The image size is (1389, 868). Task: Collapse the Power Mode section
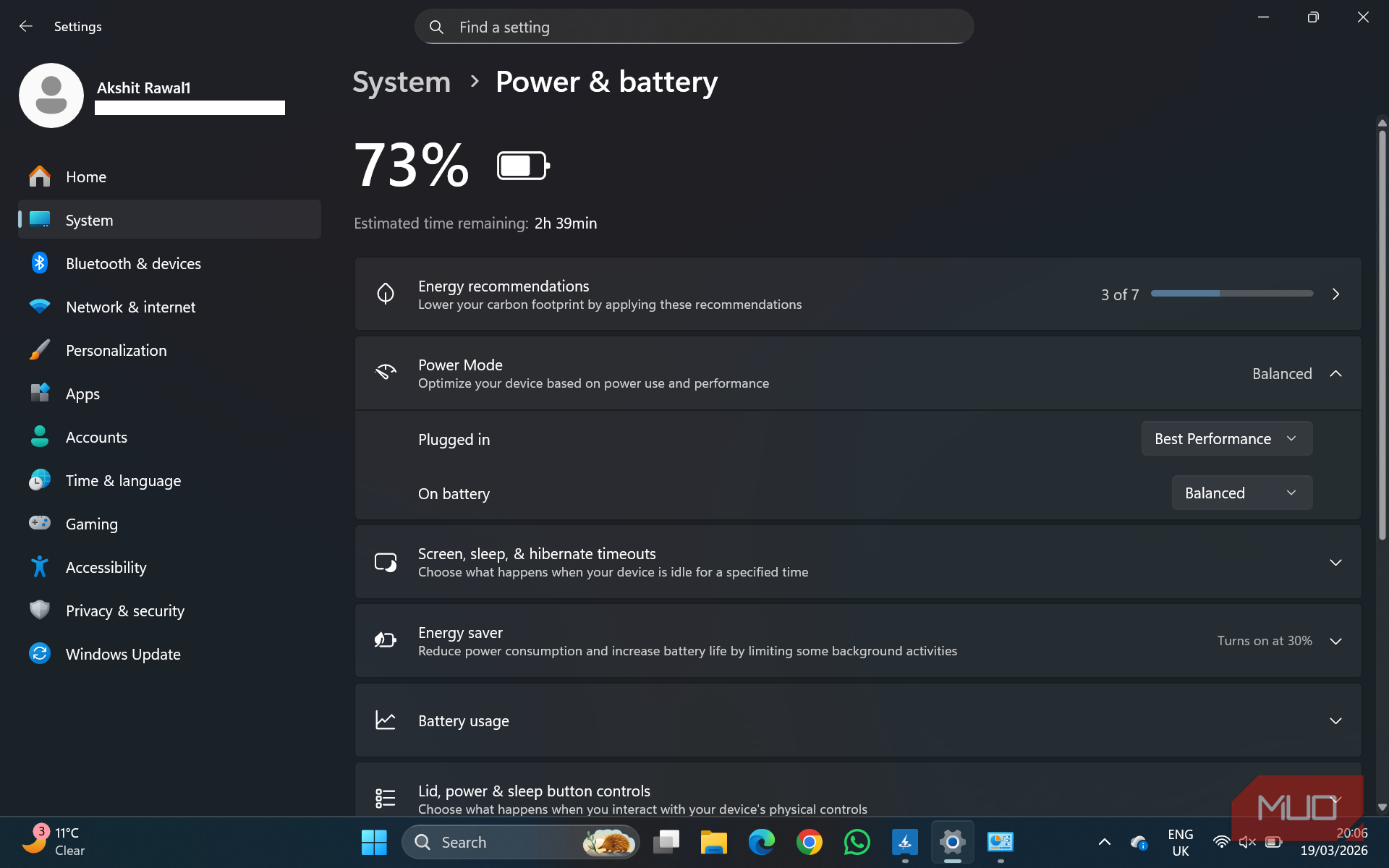click(1335, 374)
